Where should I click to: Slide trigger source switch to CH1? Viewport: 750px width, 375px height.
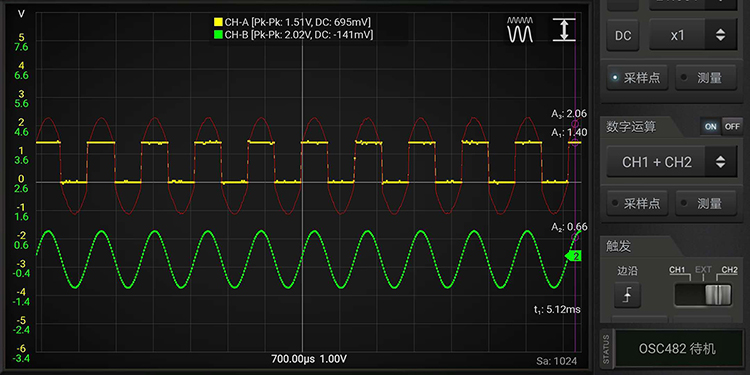pyautogui.click(x=677, y=270)
